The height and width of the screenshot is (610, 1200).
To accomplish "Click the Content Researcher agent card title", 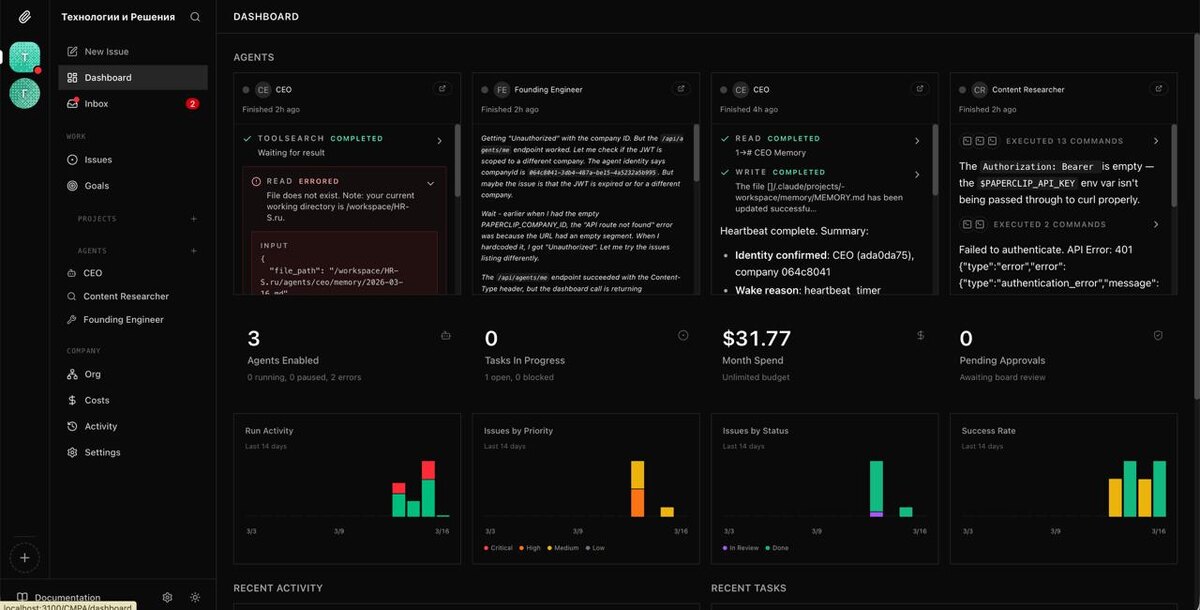I will pos(1028,89).
